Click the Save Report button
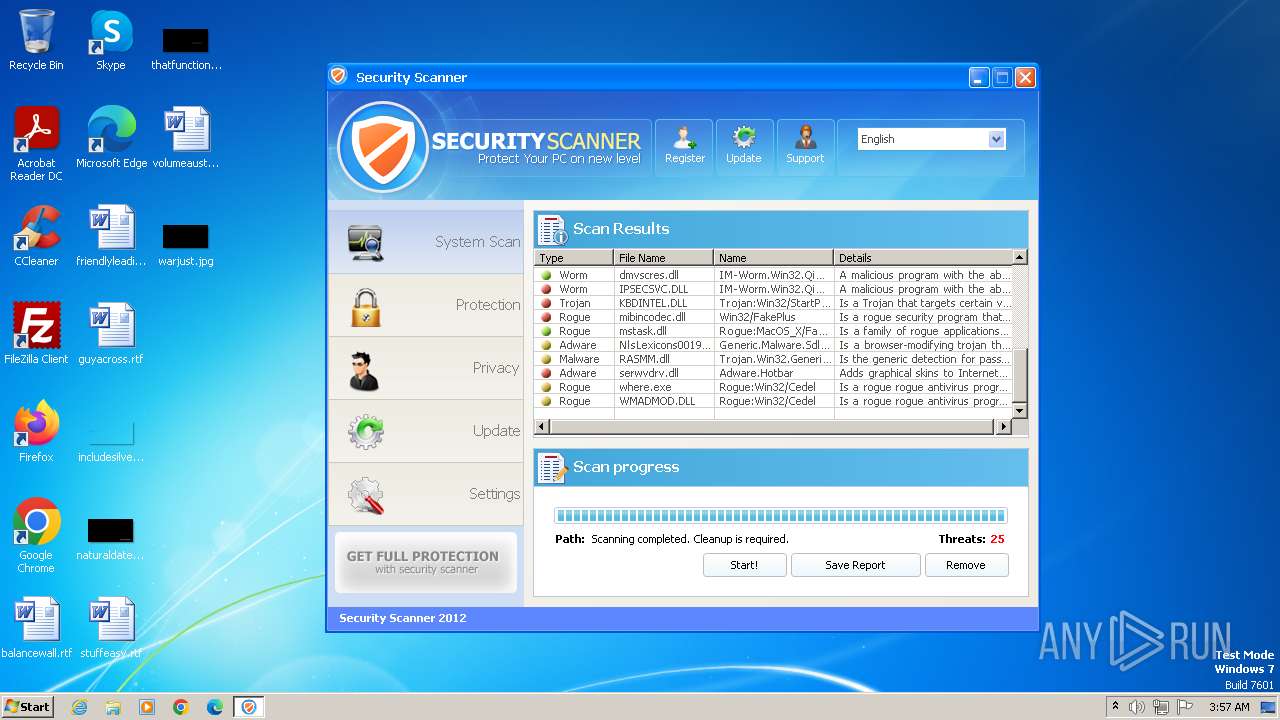The width and height of the screenshot is (1280, 720). pyautogui.click(x=855, y=565)
